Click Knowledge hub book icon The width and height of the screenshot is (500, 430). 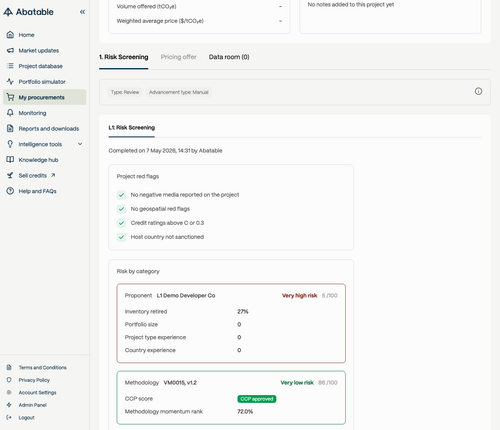point(10,160)
